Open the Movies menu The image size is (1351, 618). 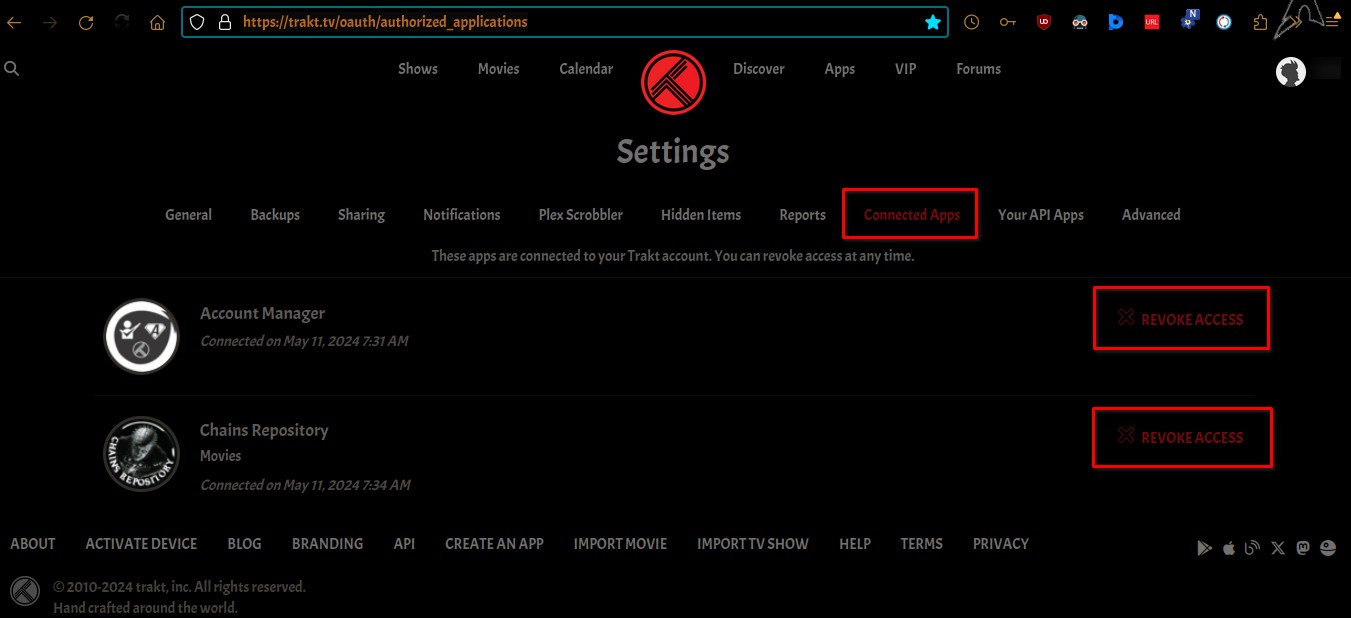coord(498,69)
